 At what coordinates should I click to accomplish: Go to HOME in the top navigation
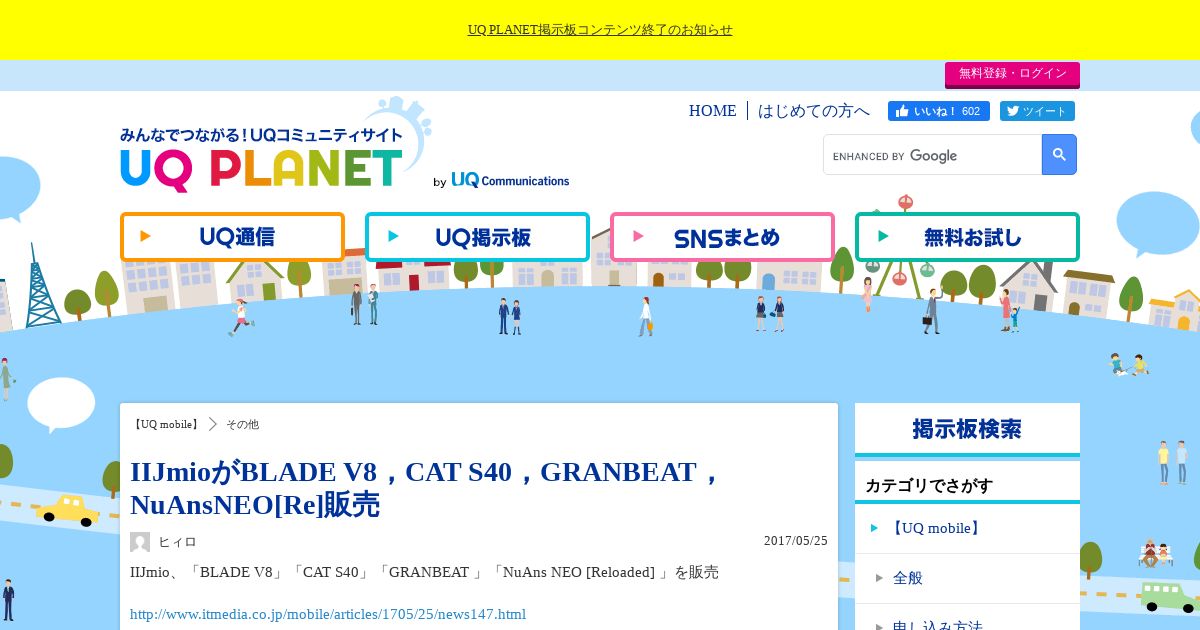coord(712,111)
